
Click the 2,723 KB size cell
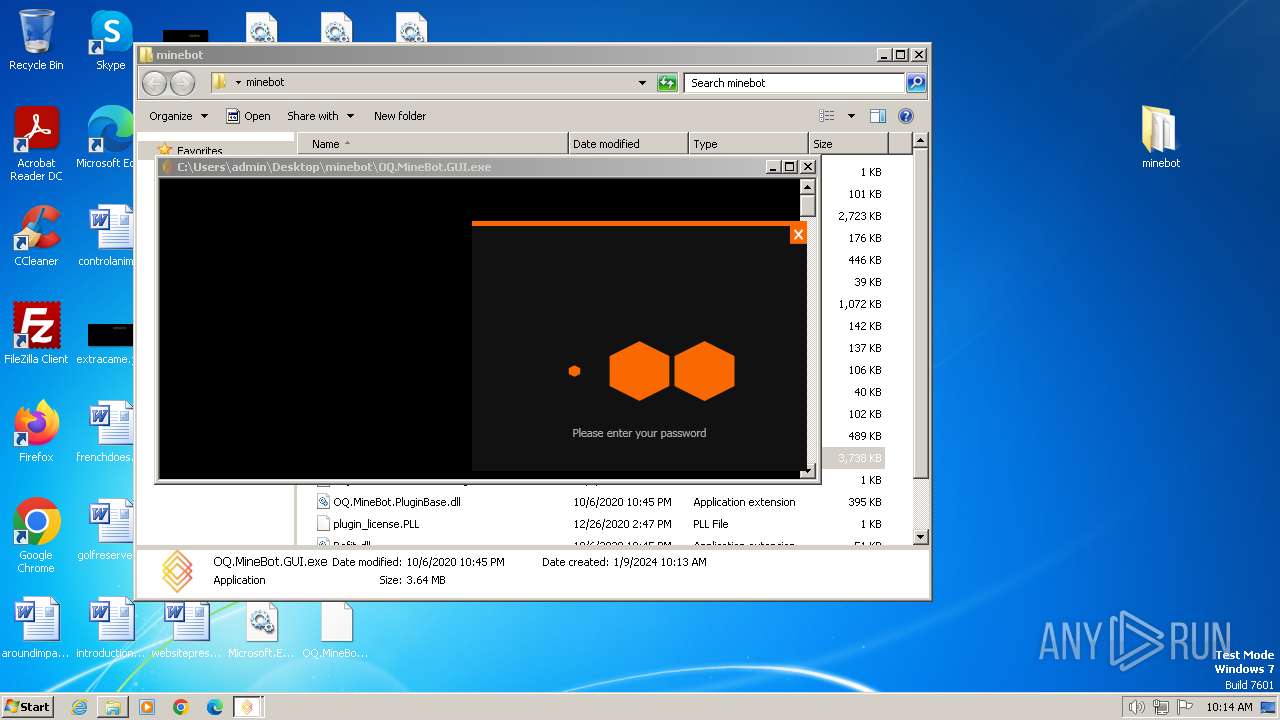tap(859, 216)
